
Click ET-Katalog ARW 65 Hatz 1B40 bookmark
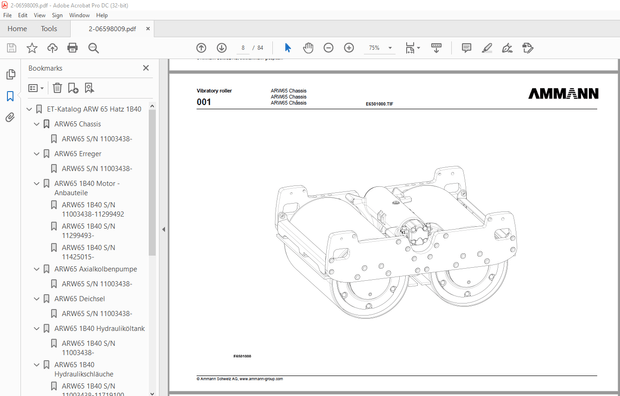click(94, 109)
